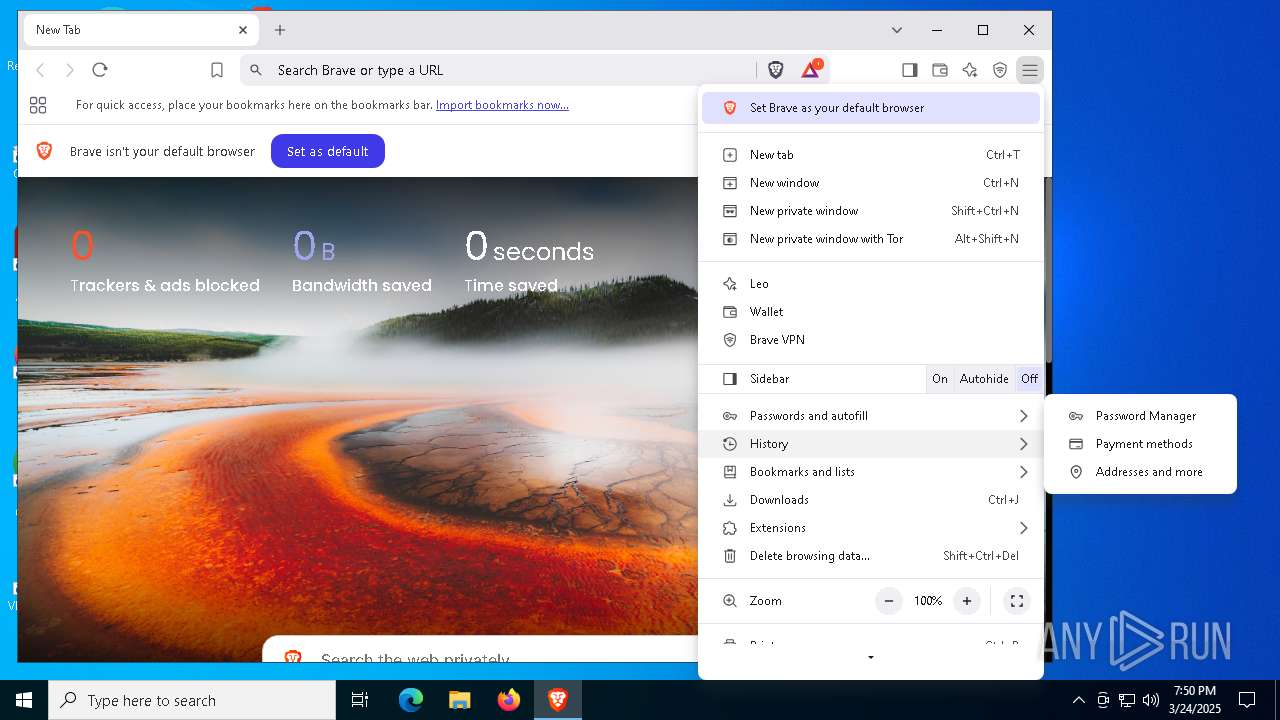Open Firefox from taskbar

(x=508, y=700)
